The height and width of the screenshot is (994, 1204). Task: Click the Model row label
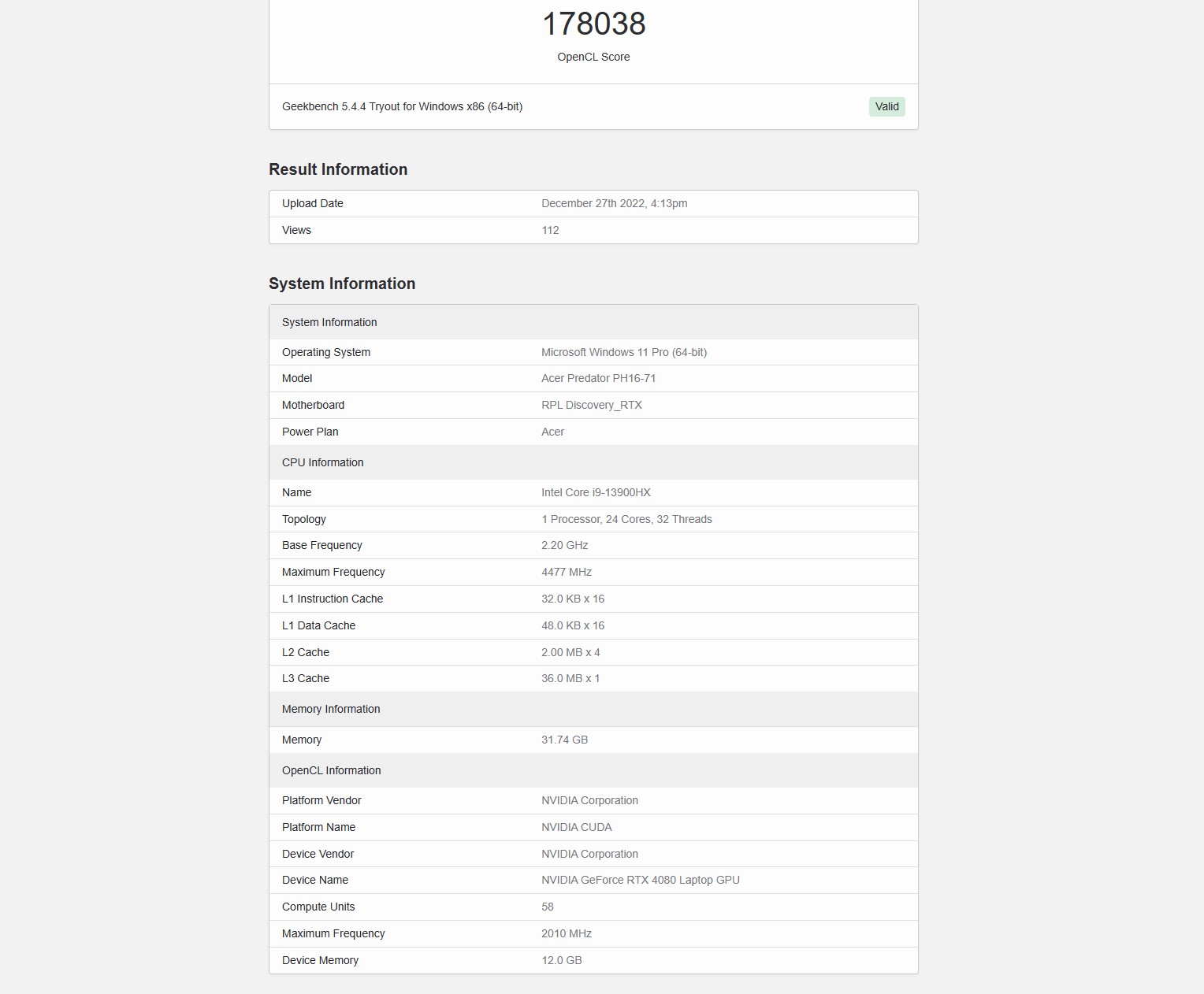(297, 378)
